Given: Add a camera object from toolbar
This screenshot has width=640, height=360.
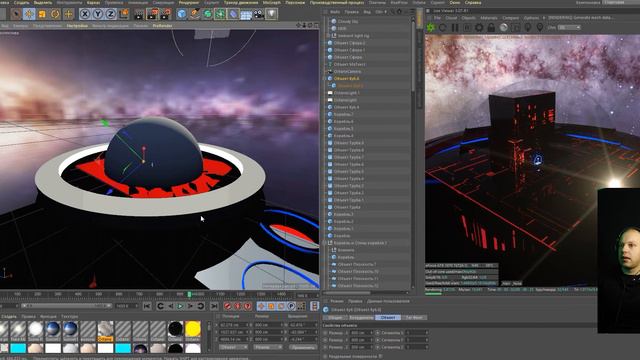Looking at the screenshot, I should click(x=259, y=14).
